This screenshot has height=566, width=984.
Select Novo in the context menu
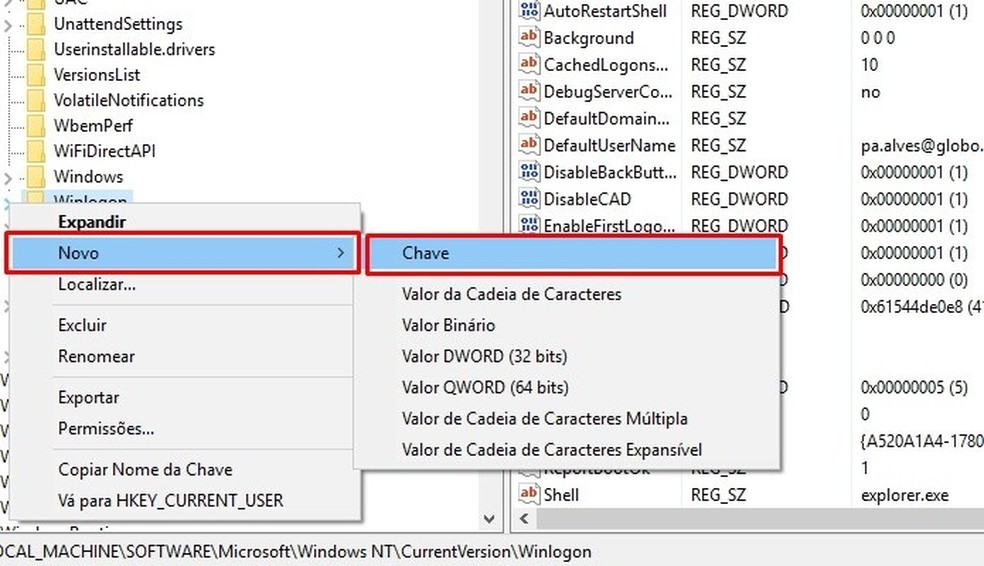(x=183, y=253)
